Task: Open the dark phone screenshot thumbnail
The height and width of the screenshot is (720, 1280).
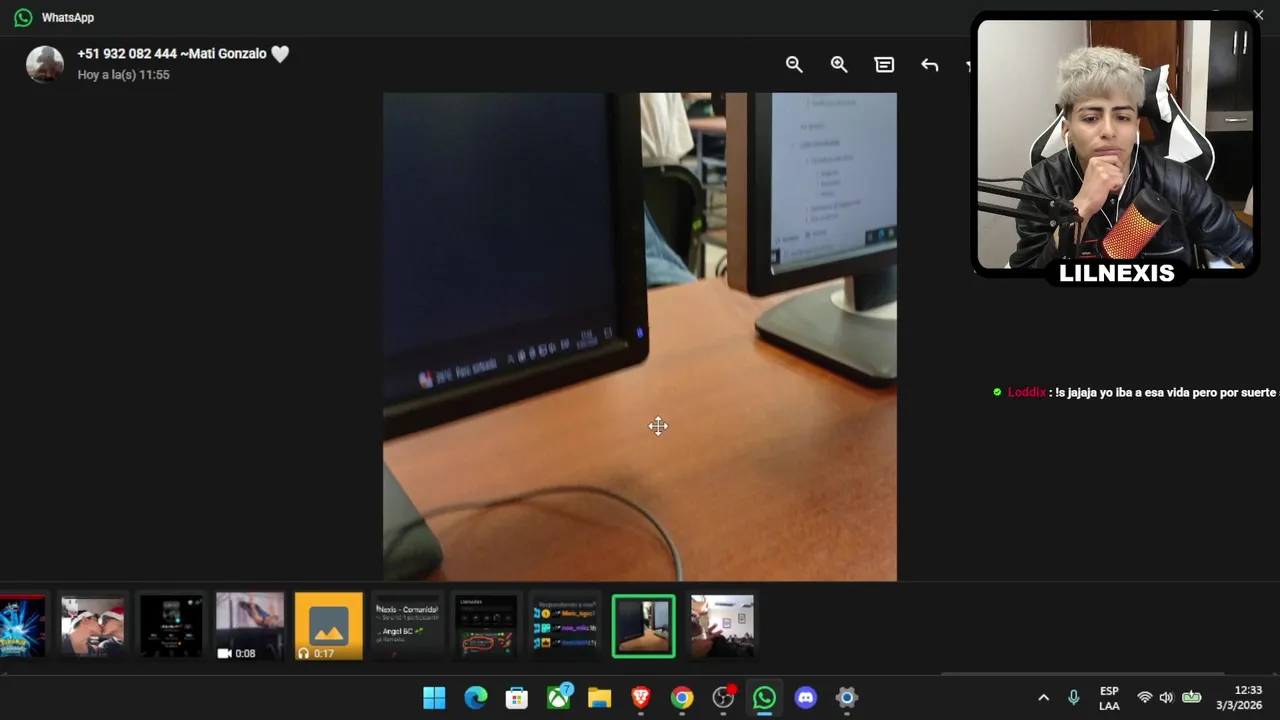Action: pos(171,626)
